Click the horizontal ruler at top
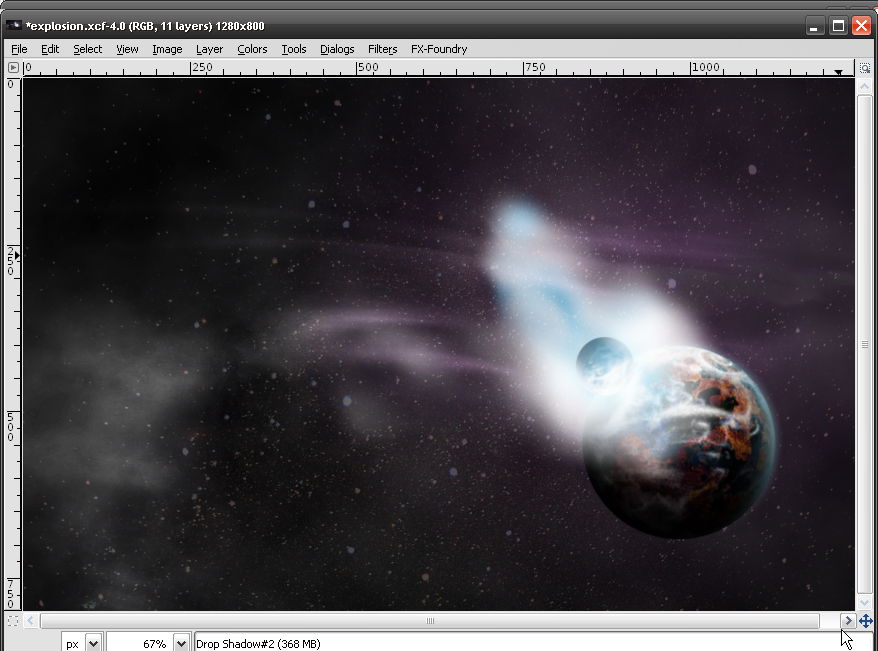This screenshot has height=651, width=878. coord(438,68)
